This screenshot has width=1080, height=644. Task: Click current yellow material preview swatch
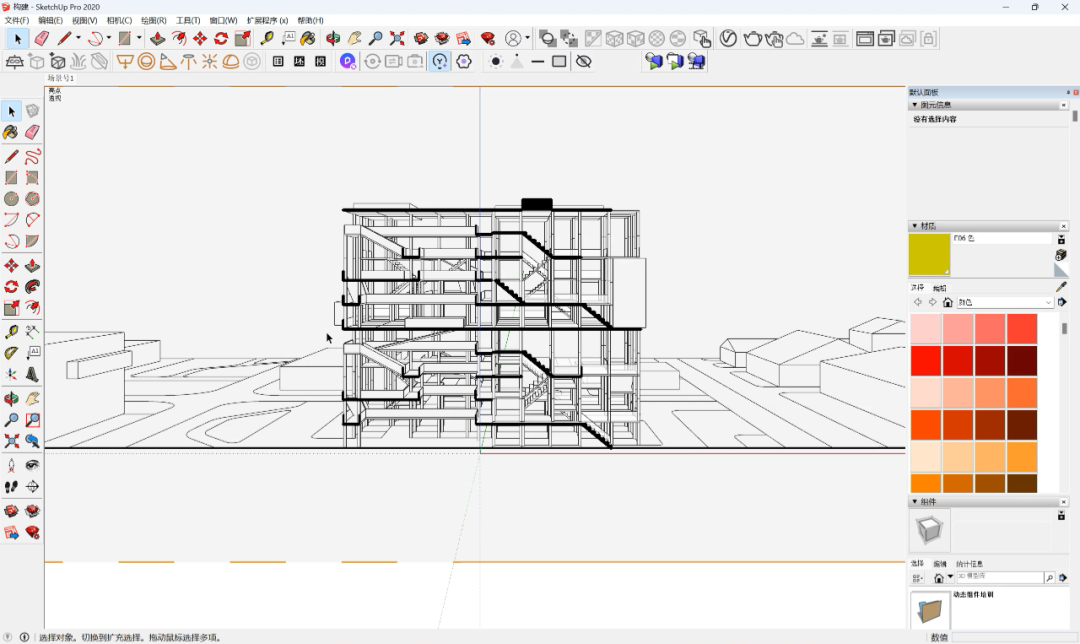[928, 255]
